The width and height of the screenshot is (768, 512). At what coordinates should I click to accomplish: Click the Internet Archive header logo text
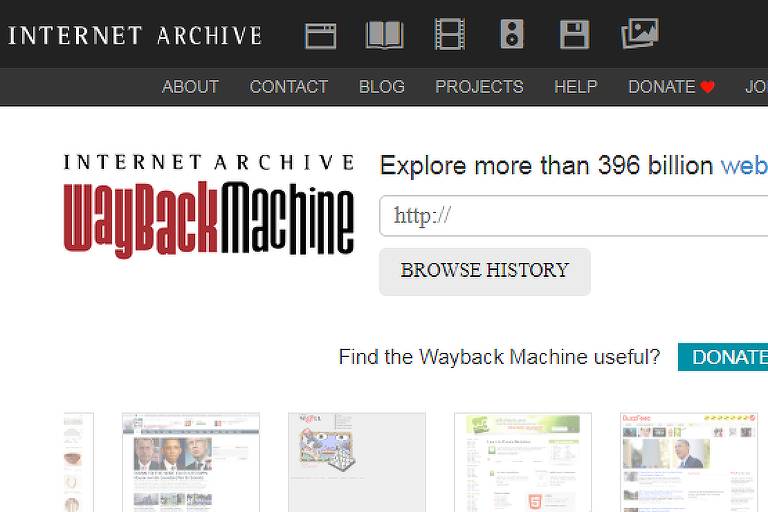point(135,36)
